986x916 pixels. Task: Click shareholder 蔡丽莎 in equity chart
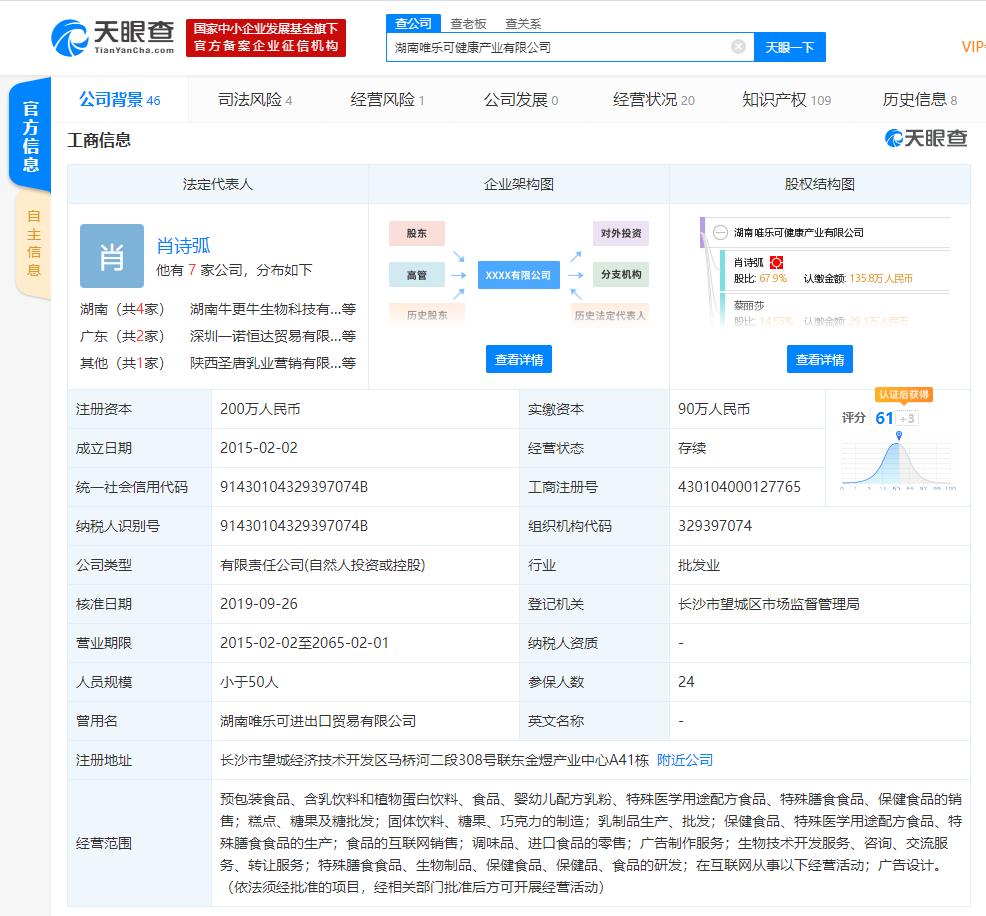pos(749,305)
